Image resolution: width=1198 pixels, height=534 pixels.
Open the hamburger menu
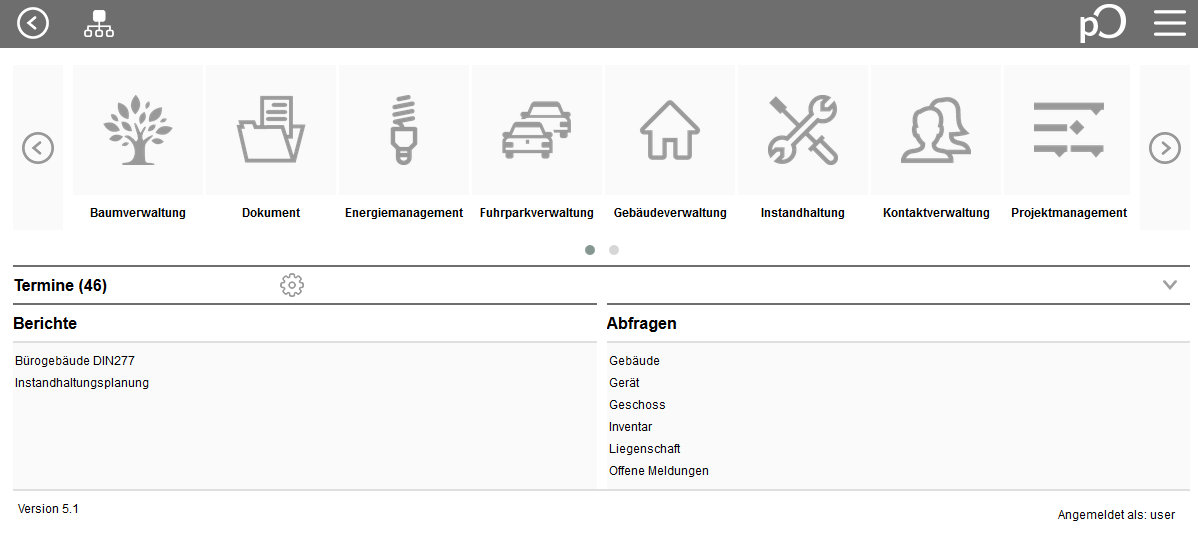click(1169, 24)
